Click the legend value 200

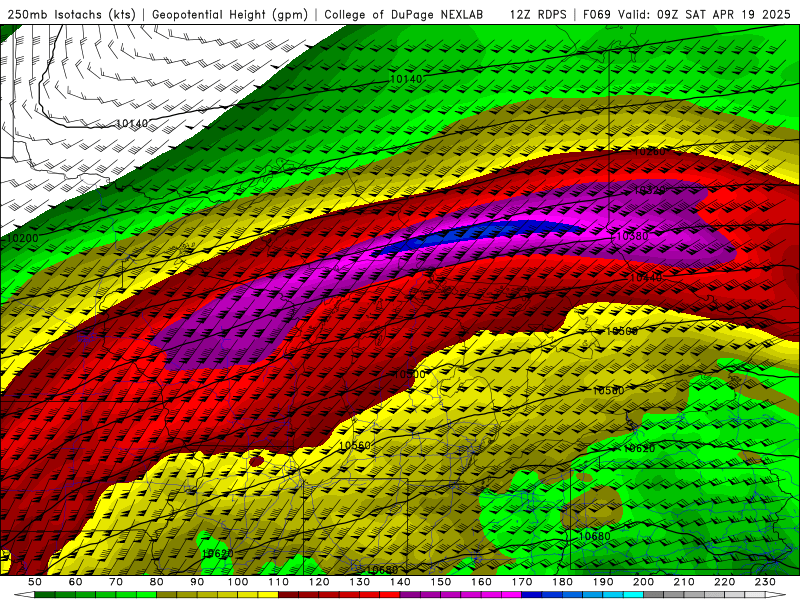tap(643, 582)
